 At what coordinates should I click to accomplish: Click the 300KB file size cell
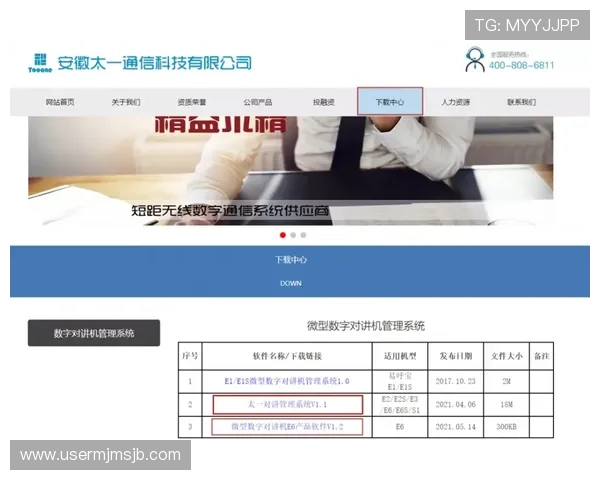coord(506,426)
